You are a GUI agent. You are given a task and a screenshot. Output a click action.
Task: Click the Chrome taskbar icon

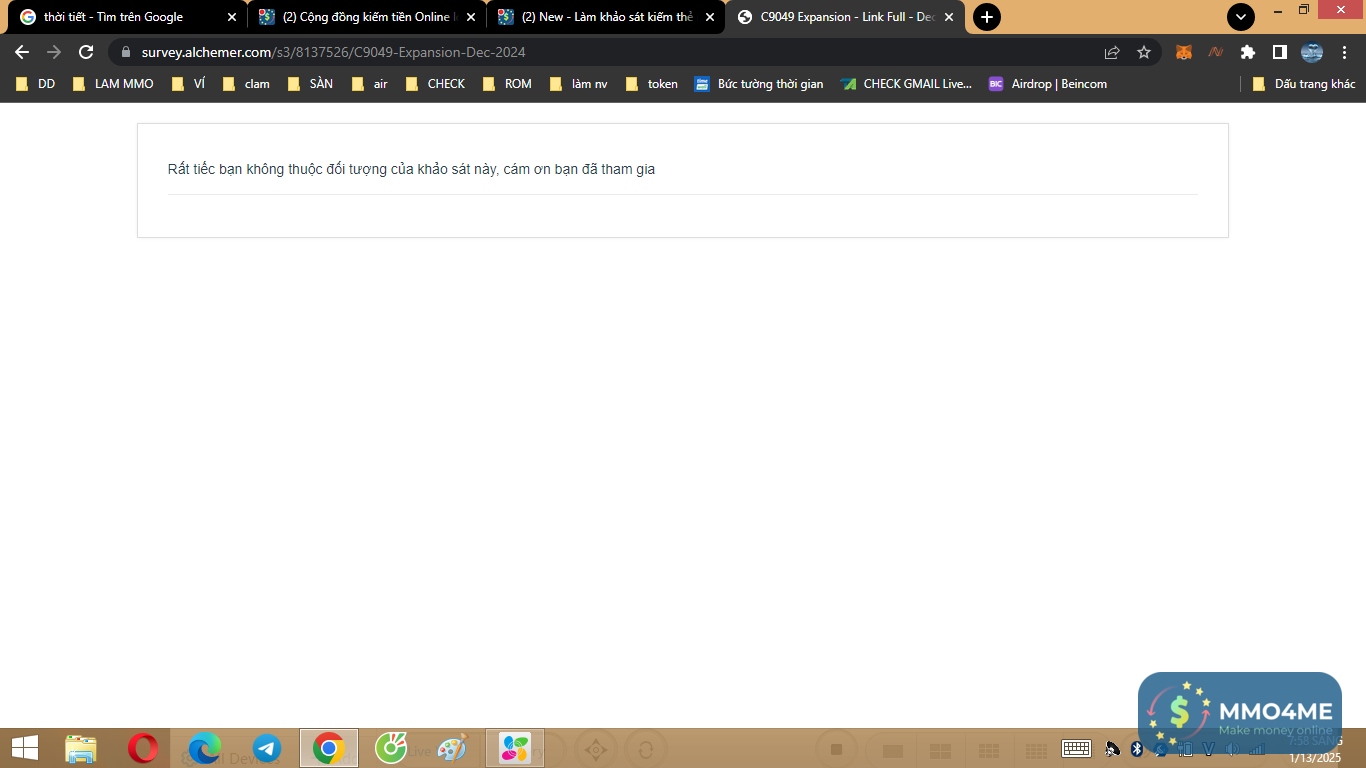click(329, 748)
